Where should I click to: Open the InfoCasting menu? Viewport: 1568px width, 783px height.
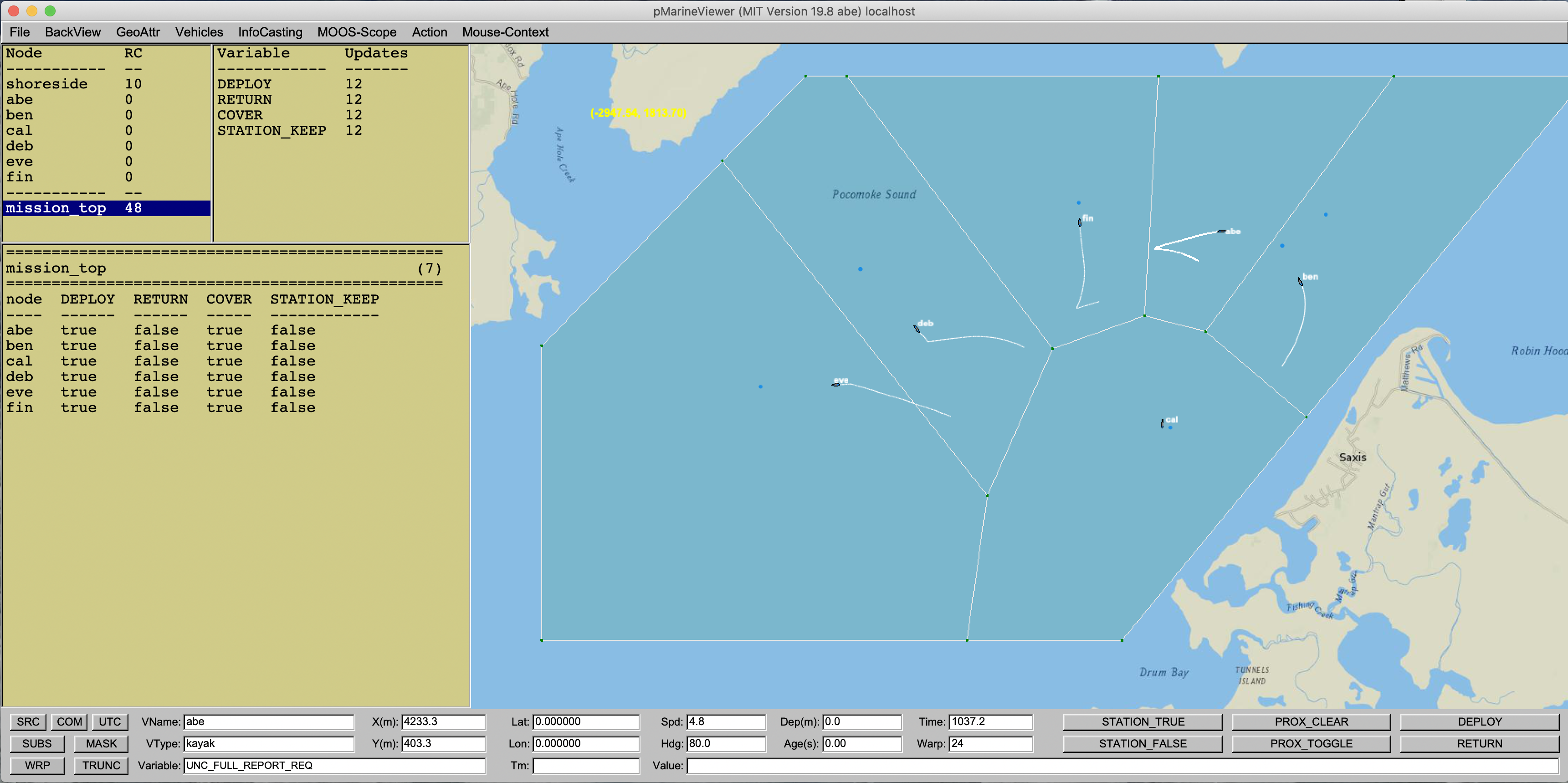[x=270, y=32]
